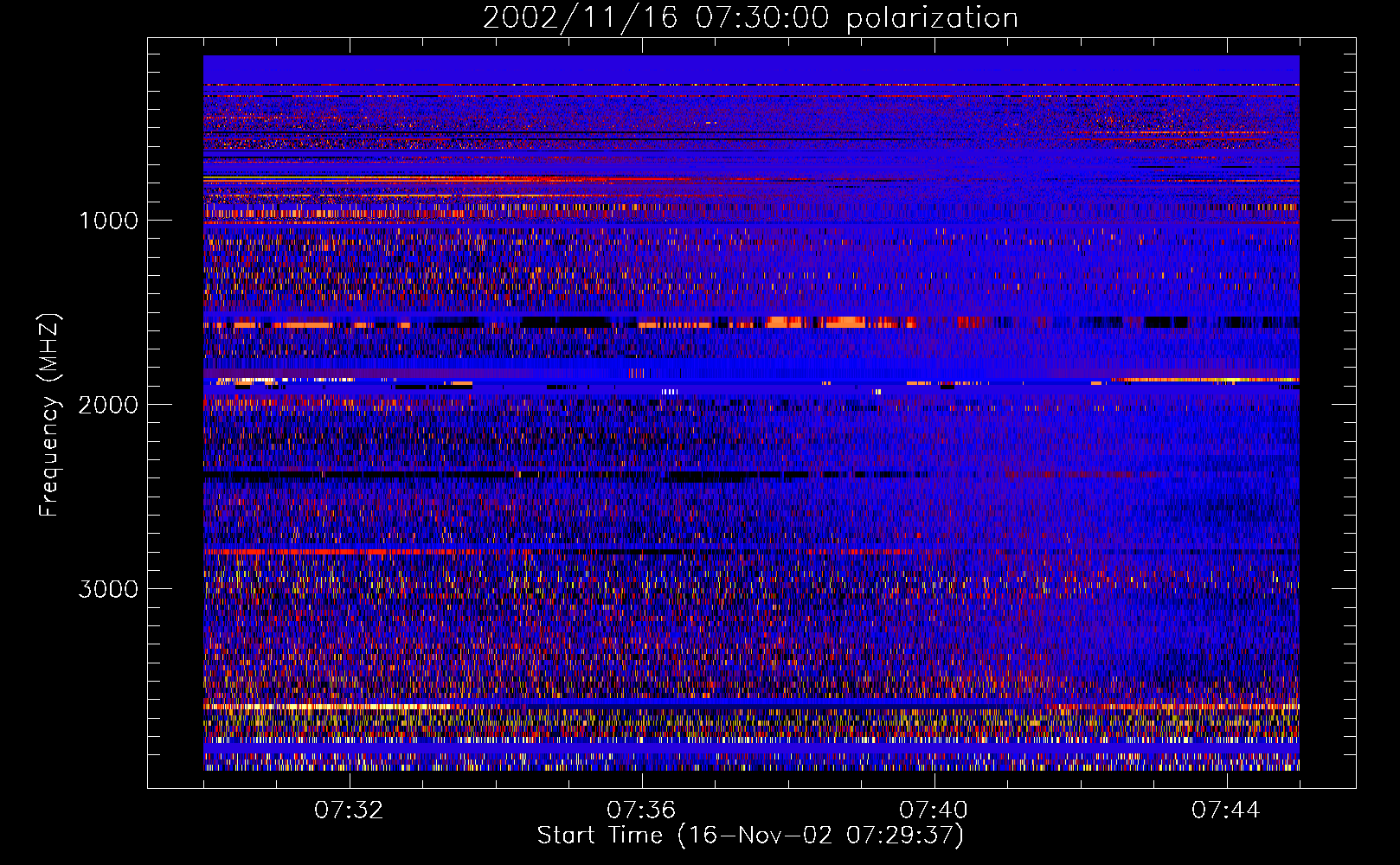Image resolution: width=1400 pixels, height=865 pixels.
Task: Select the 07:36 time tick label
Action: (x=641, y=811)
